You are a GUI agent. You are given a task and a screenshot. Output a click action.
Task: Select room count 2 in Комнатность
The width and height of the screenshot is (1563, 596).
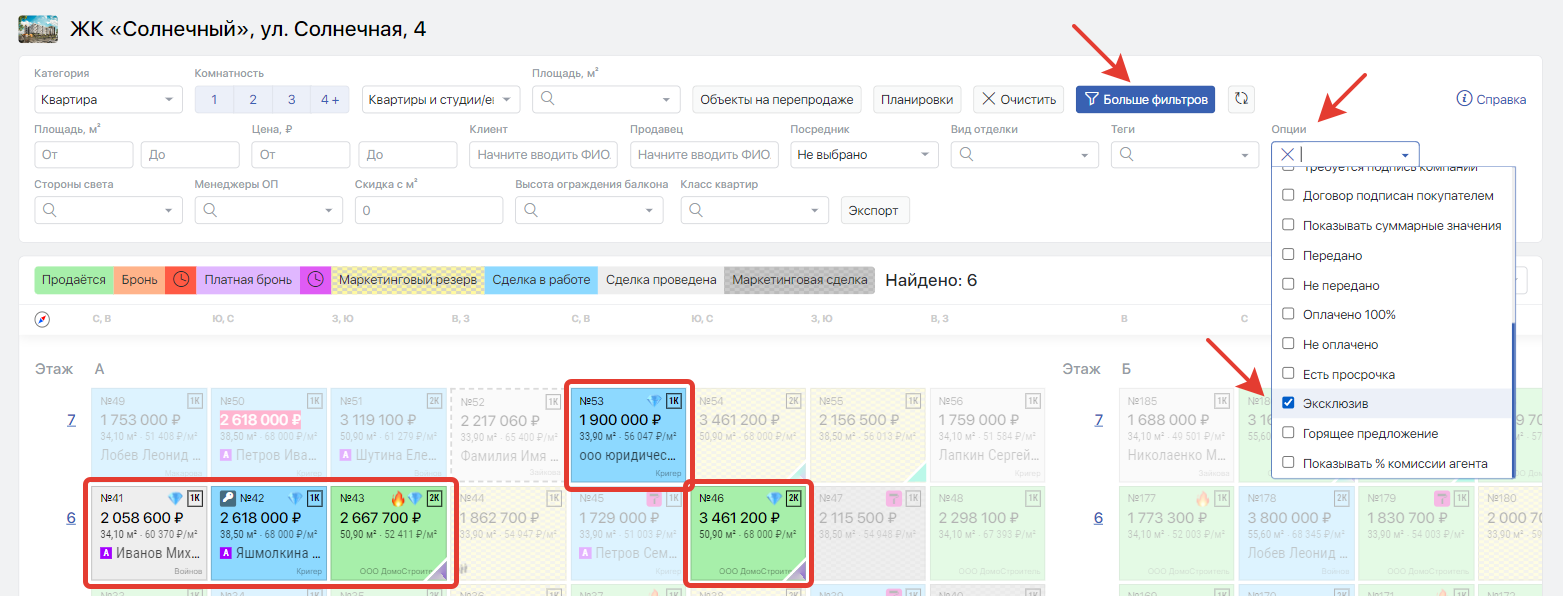pyautogui.click(x=253, y=99)
